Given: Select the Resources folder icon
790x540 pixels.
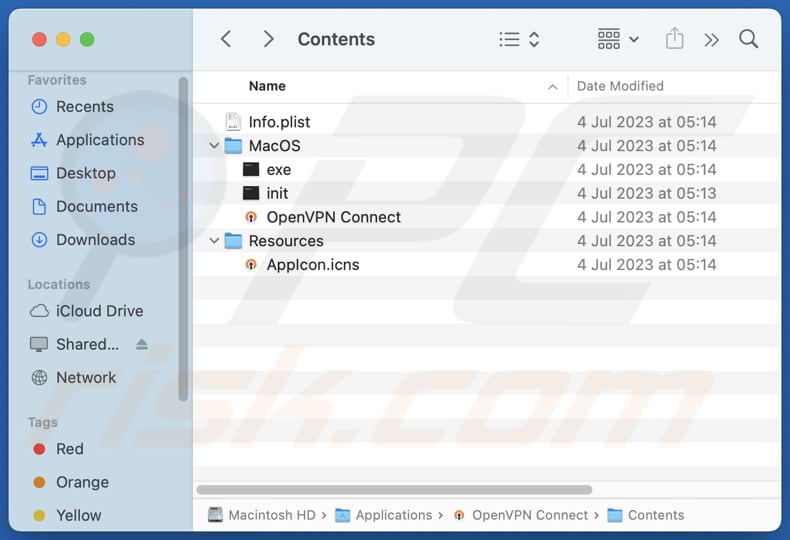Looking at the screenshot, I should tap(233, 241).
